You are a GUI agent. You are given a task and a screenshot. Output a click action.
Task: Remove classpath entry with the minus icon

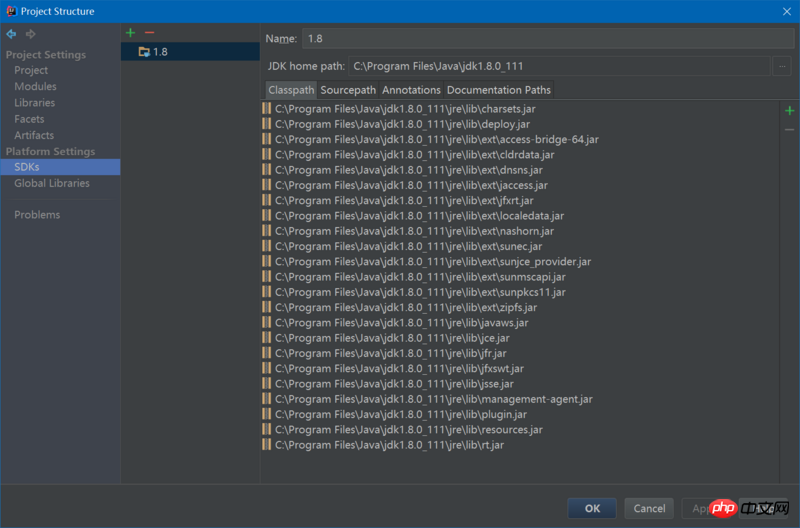[x=789, y=130]
